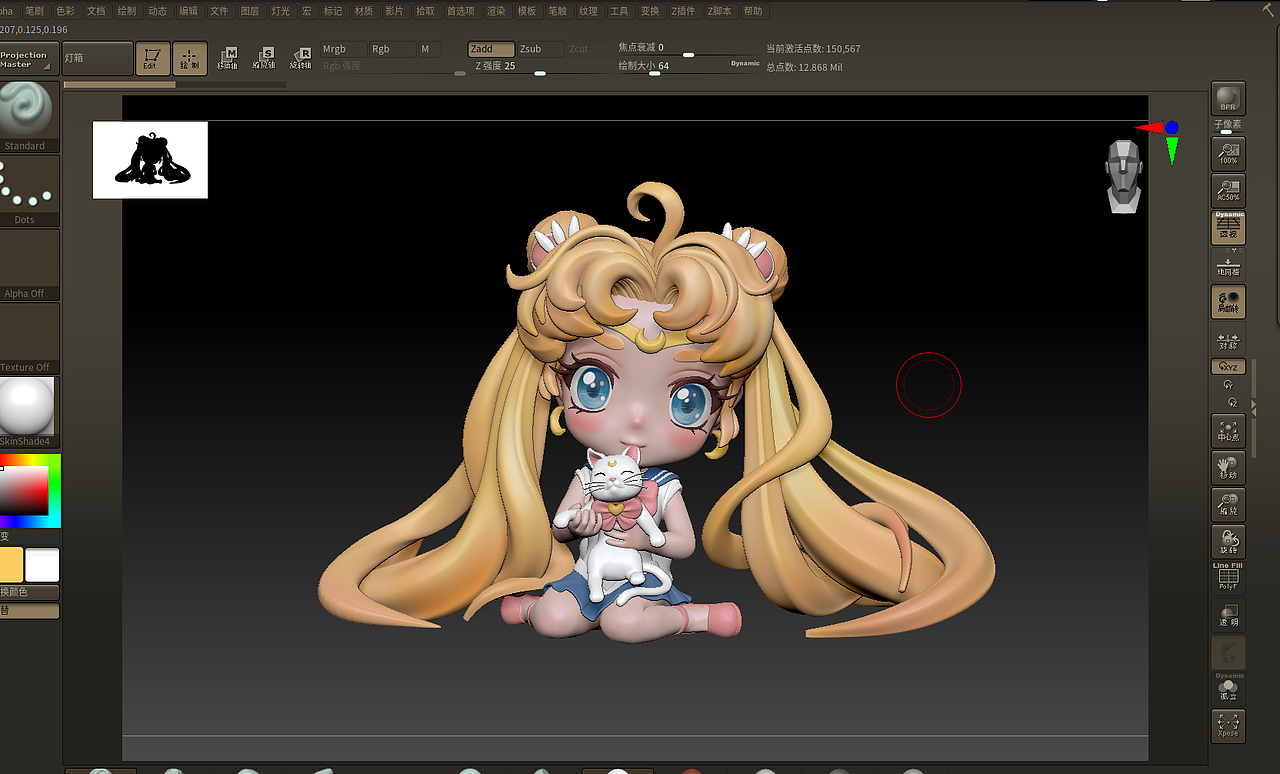
Task: Select the white secondary color swatch
Action: click(x=42, y=565)
